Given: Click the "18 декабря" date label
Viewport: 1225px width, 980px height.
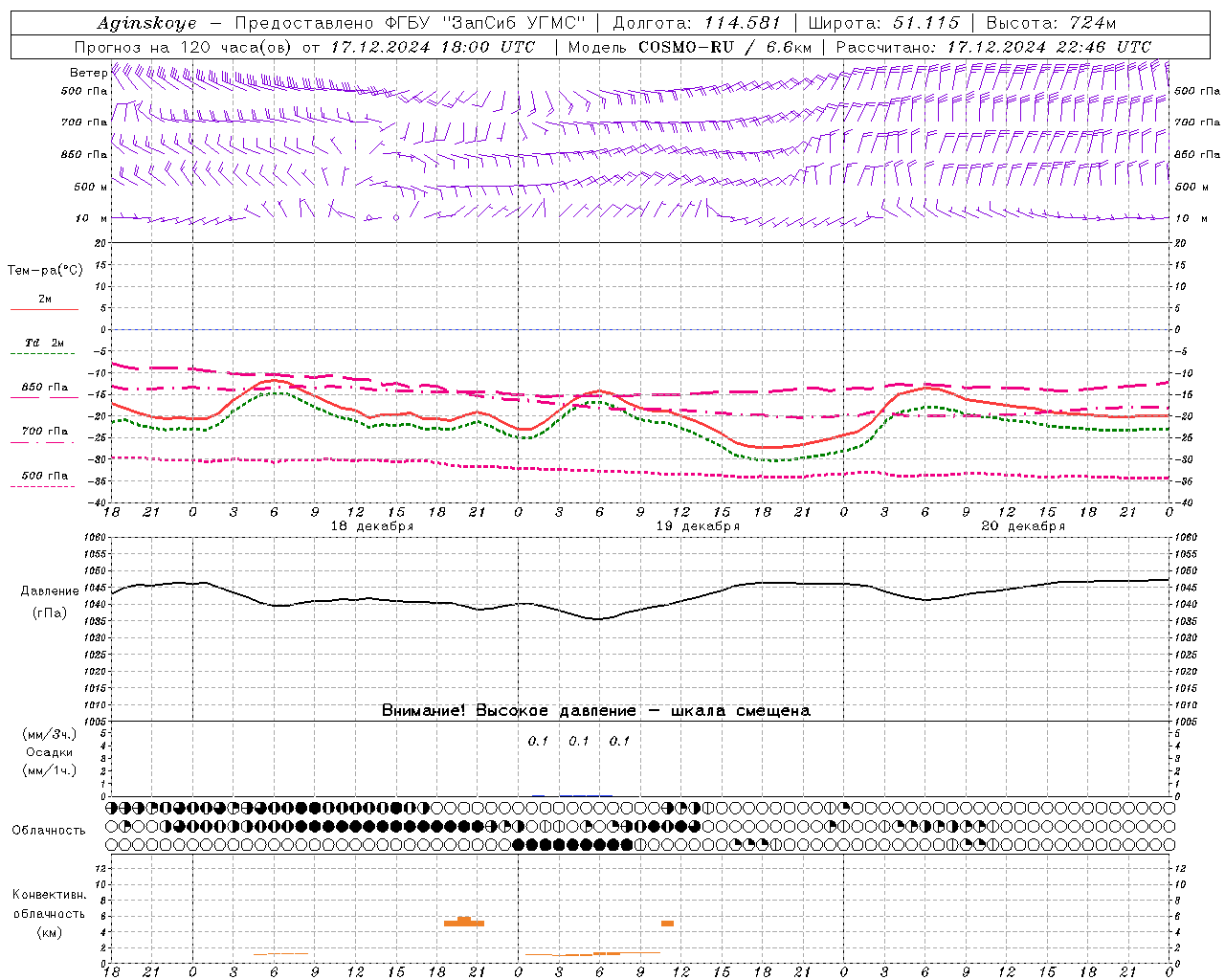Looking at the screenshot, I should coord(372,526).
